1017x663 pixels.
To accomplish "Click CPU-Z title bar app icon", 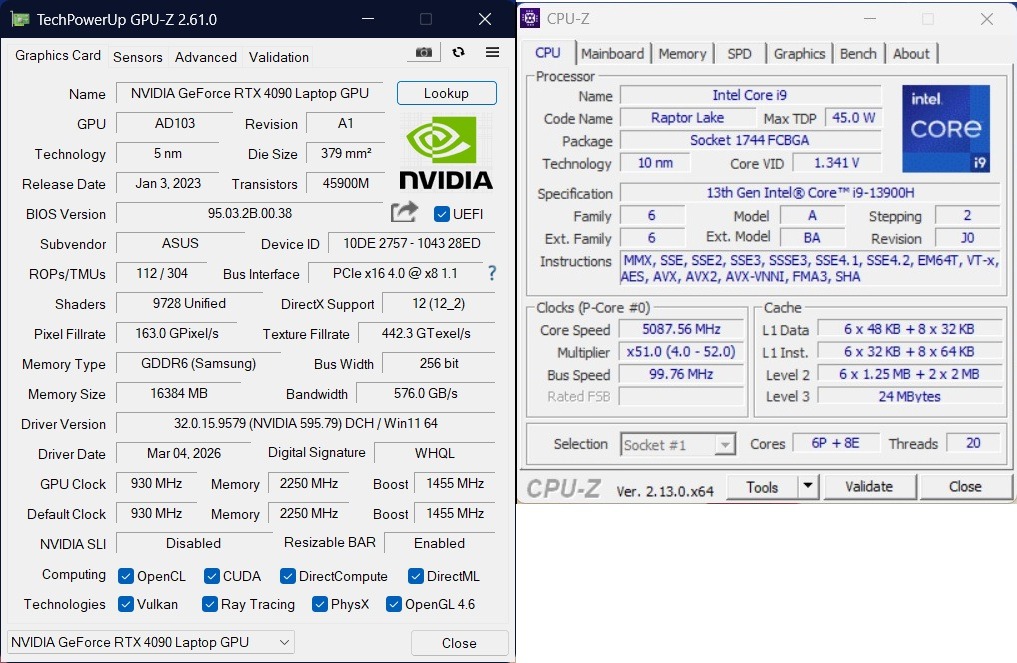I will click(x=530, y=18).
